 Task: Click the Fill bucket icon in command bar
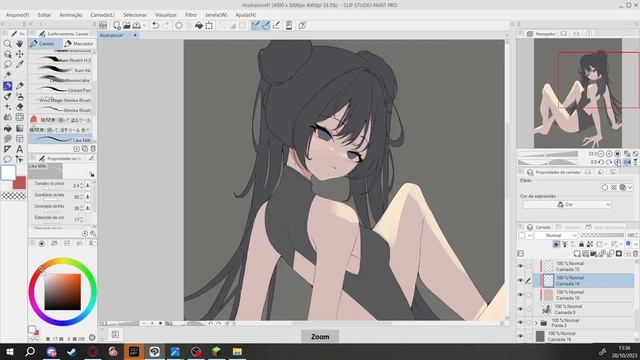tap(199, 25)
